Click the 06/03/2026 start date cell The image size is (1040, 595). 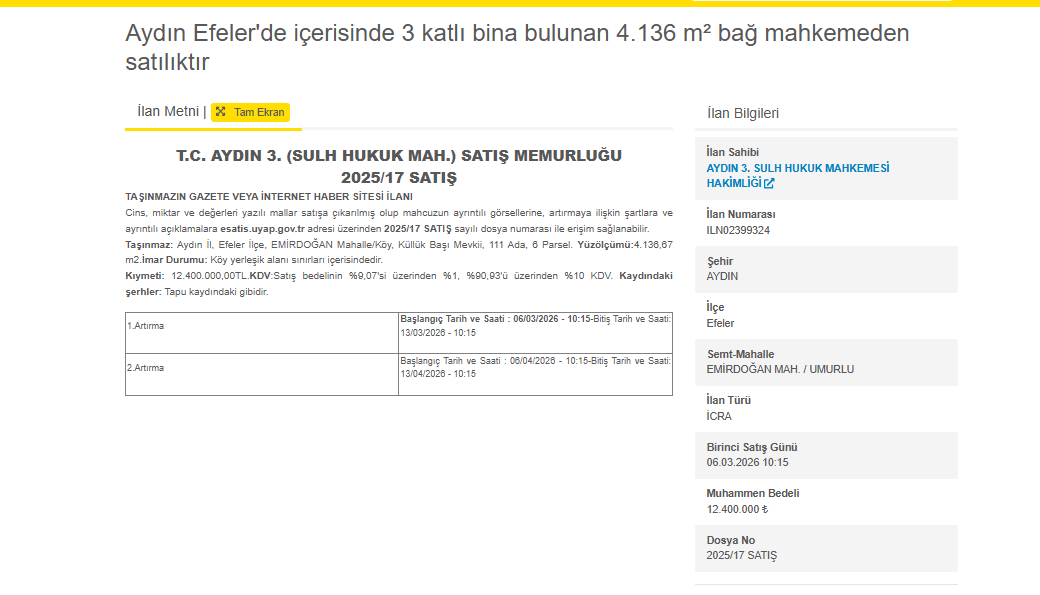coord(535,325)
